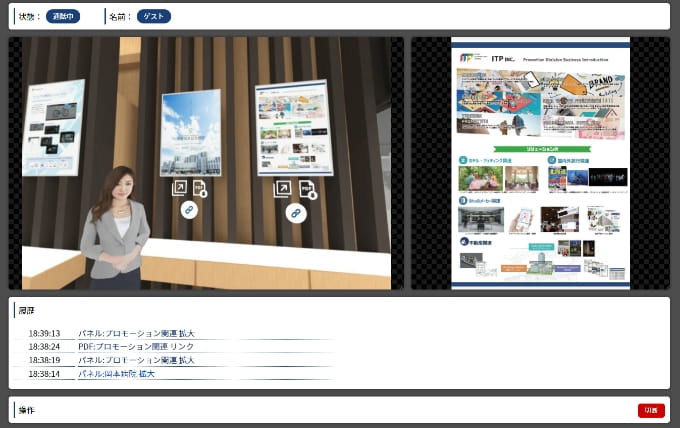The image size is (680, 428).
Task: Click the ITP Inc. document preview
Action: click(x=540, y=163)
